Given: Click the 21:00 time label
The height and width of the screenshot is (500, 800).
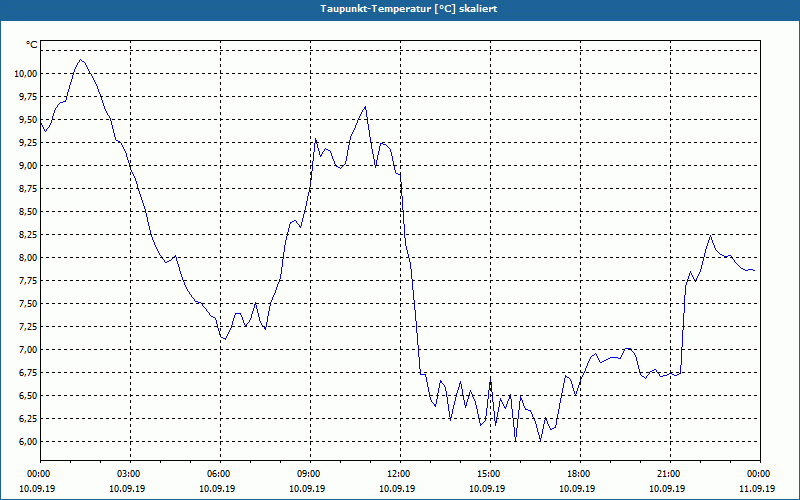Looking at the screenshot, I should (670, 474).
